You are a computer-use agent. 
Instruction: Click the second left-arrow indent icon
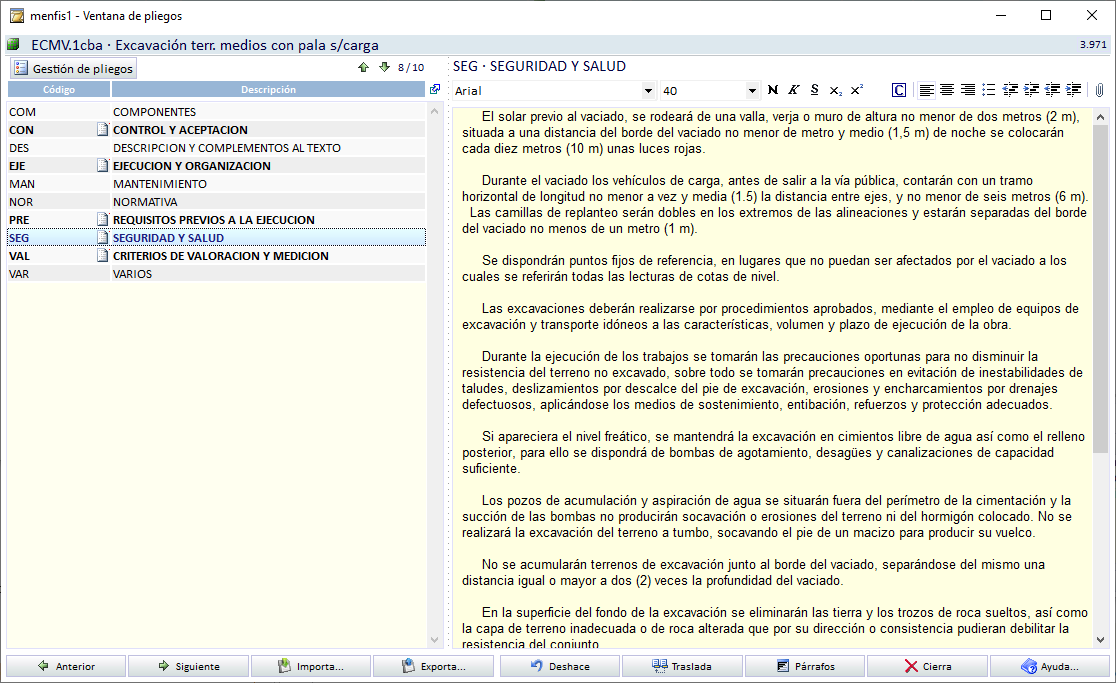[x=1052, y=90]
